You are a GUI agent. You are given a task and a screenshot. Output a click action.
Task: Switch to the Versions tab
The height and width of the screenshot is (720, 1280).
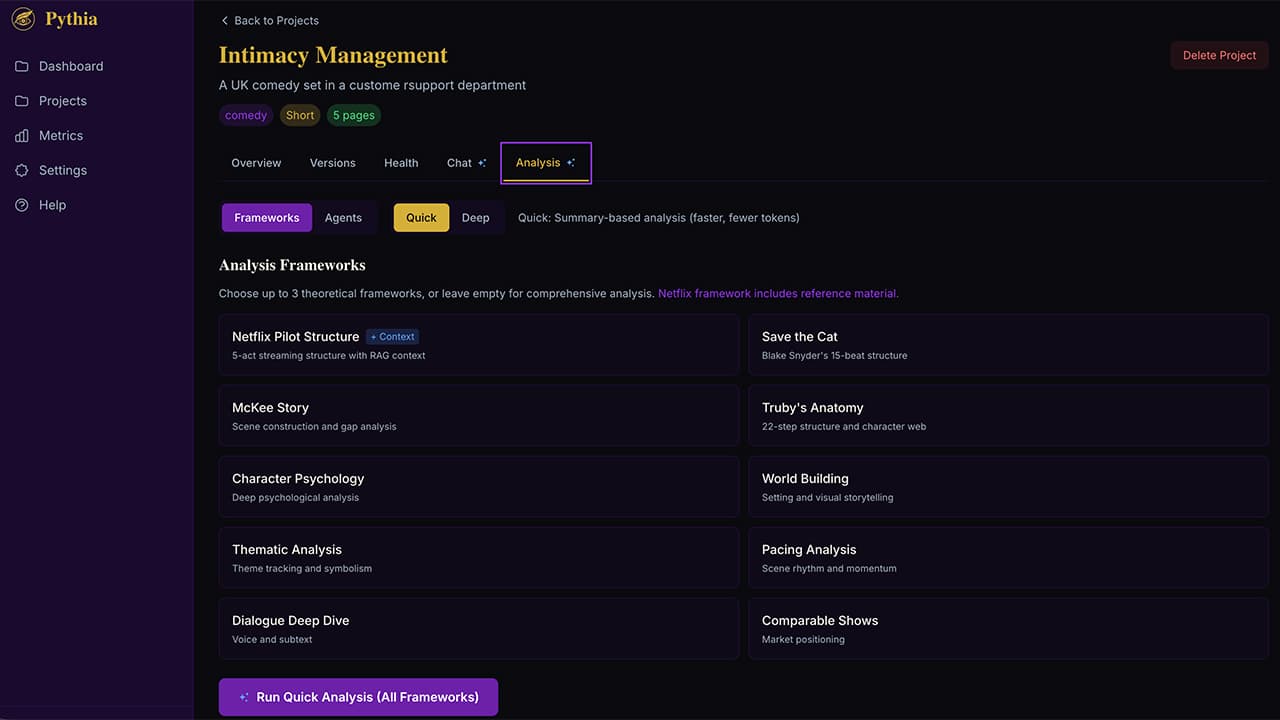tap(332, 163)
